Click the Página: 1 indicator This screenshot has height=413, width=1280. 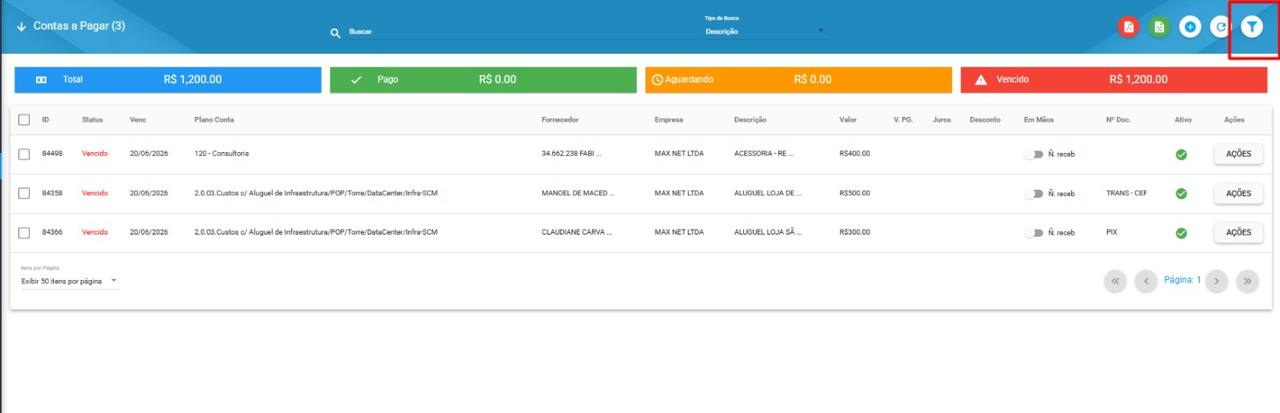[1182, 281]
